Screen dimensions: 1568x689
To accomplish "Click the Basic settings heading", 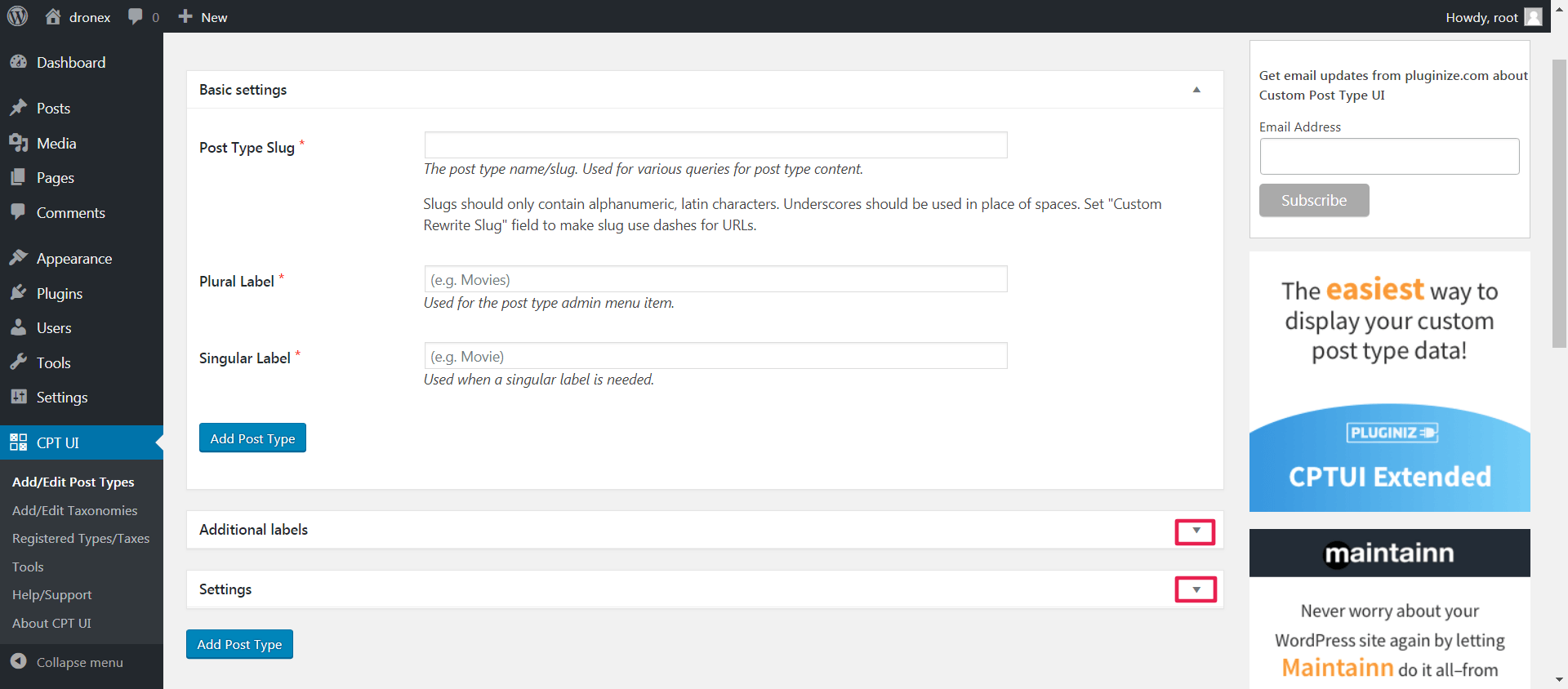I will [x=243, y=90].
